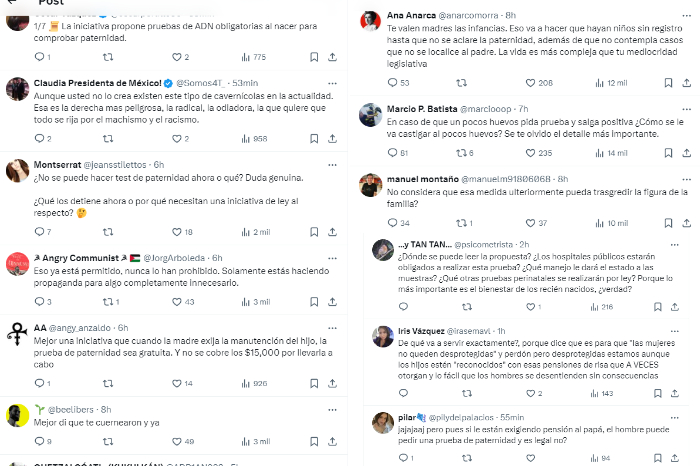The image size is (700, 466).
Task: Open Montserrat's profile picture
Action: click(x=17, y=171)
